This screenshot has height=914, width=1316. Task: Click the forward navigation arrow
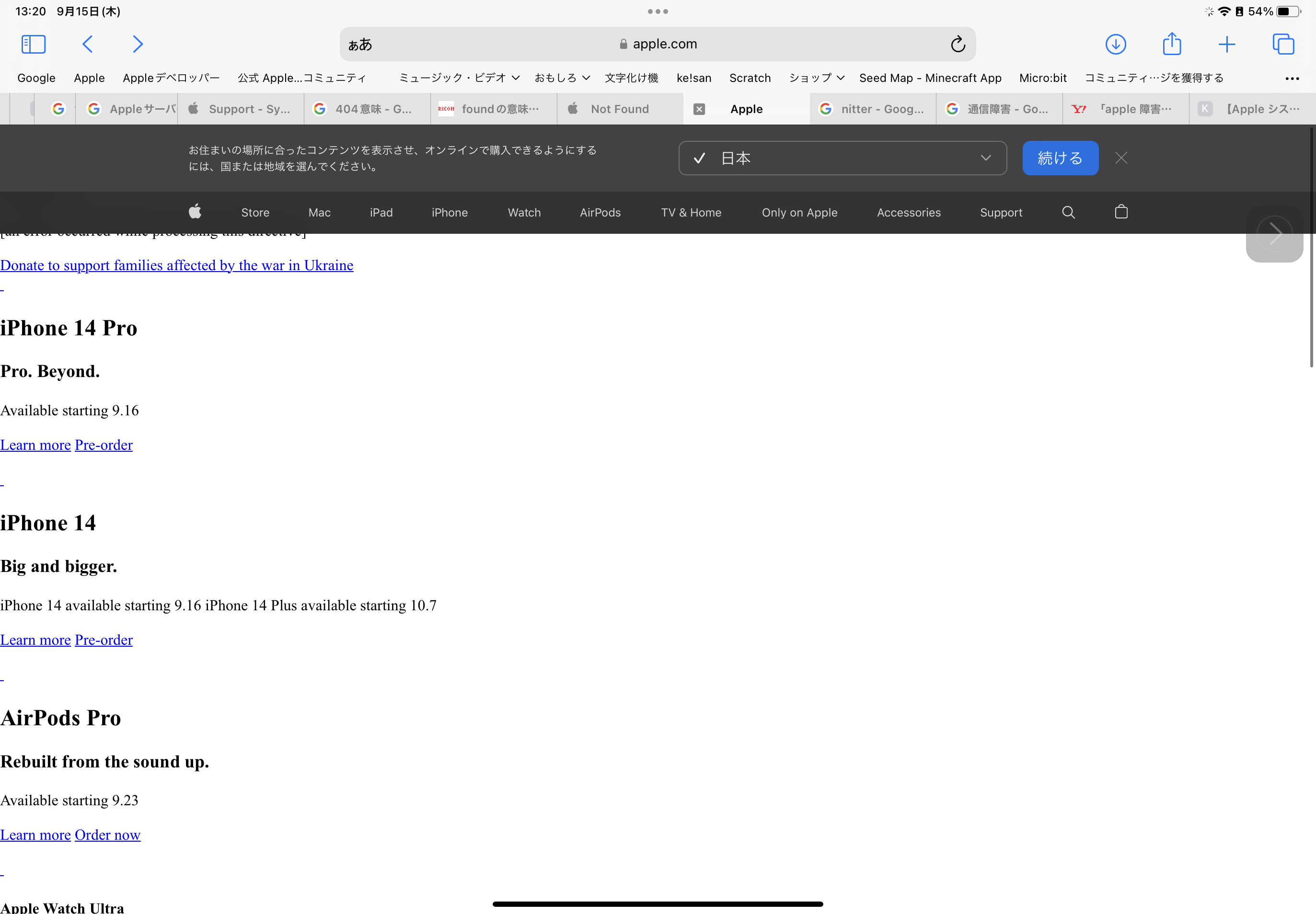(x=138, y=44)
